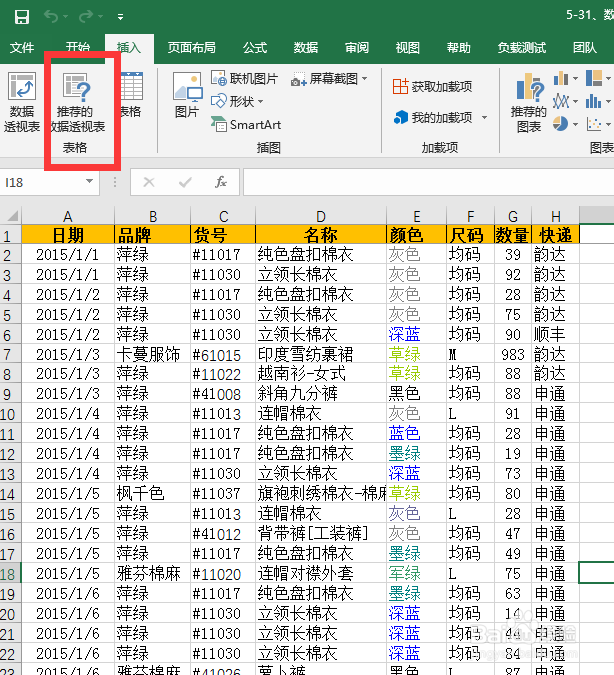Switch to the 团队 tab
This screenshot has width=614, height=675.
point(585,47)
